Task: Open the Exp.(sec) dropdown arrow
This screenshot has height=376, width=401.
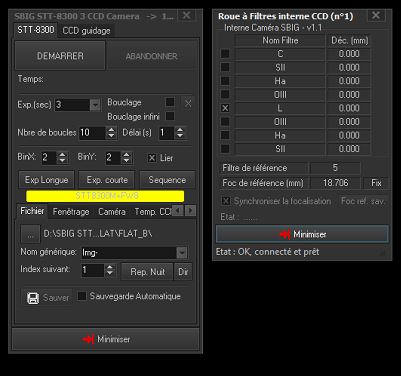Action: click(x=95, y=105)
